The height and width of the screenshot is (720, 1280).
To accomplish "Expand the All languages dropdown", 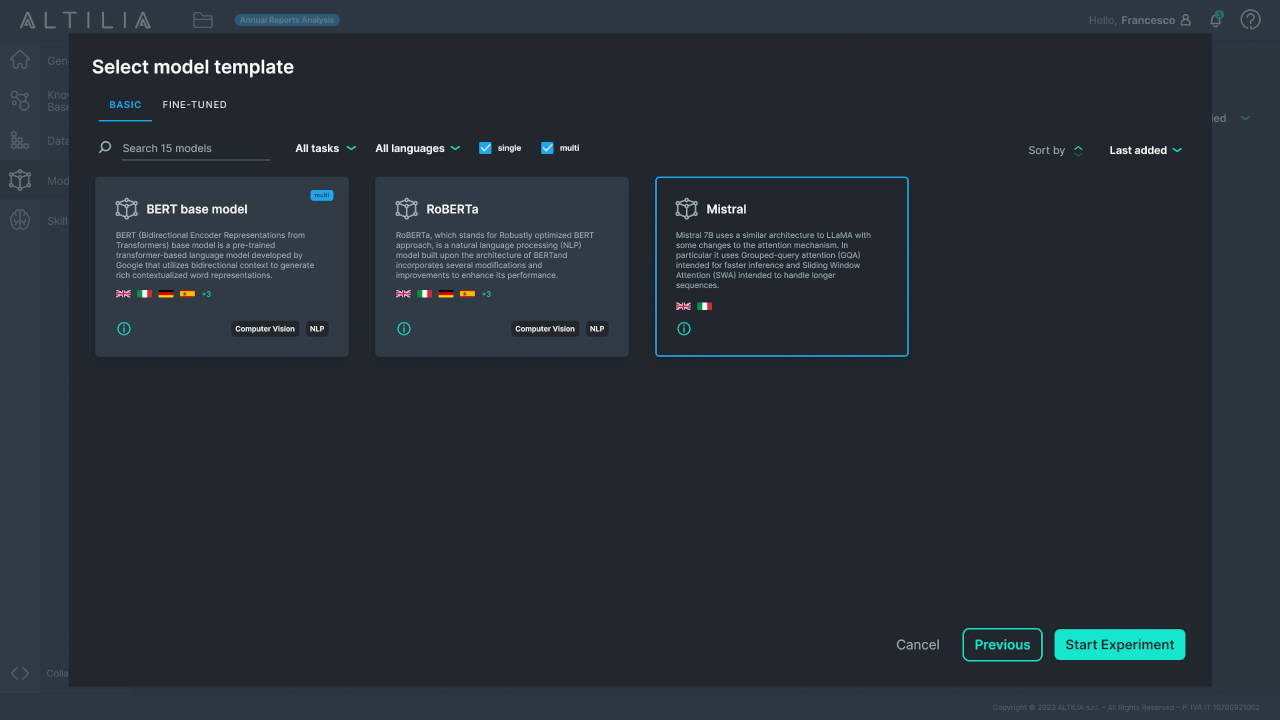I will (418, 148).
